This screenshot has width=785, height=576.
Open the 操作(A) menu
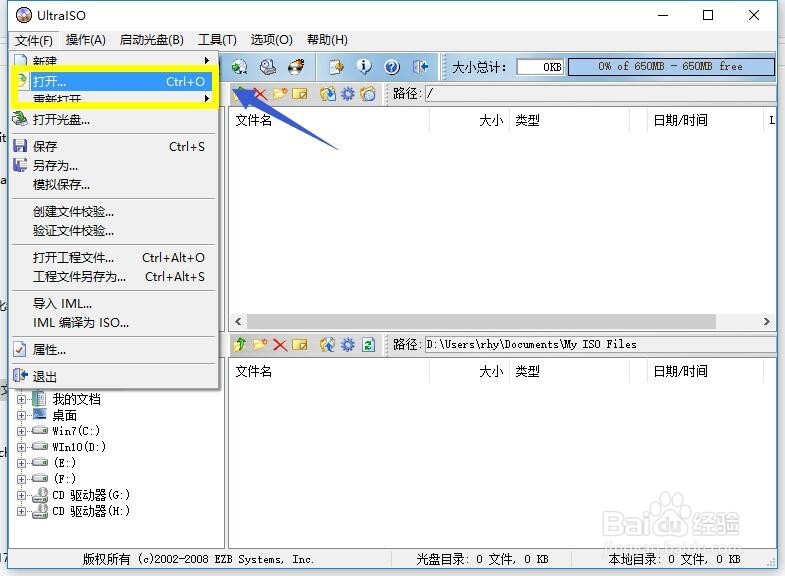pos(86,40)
